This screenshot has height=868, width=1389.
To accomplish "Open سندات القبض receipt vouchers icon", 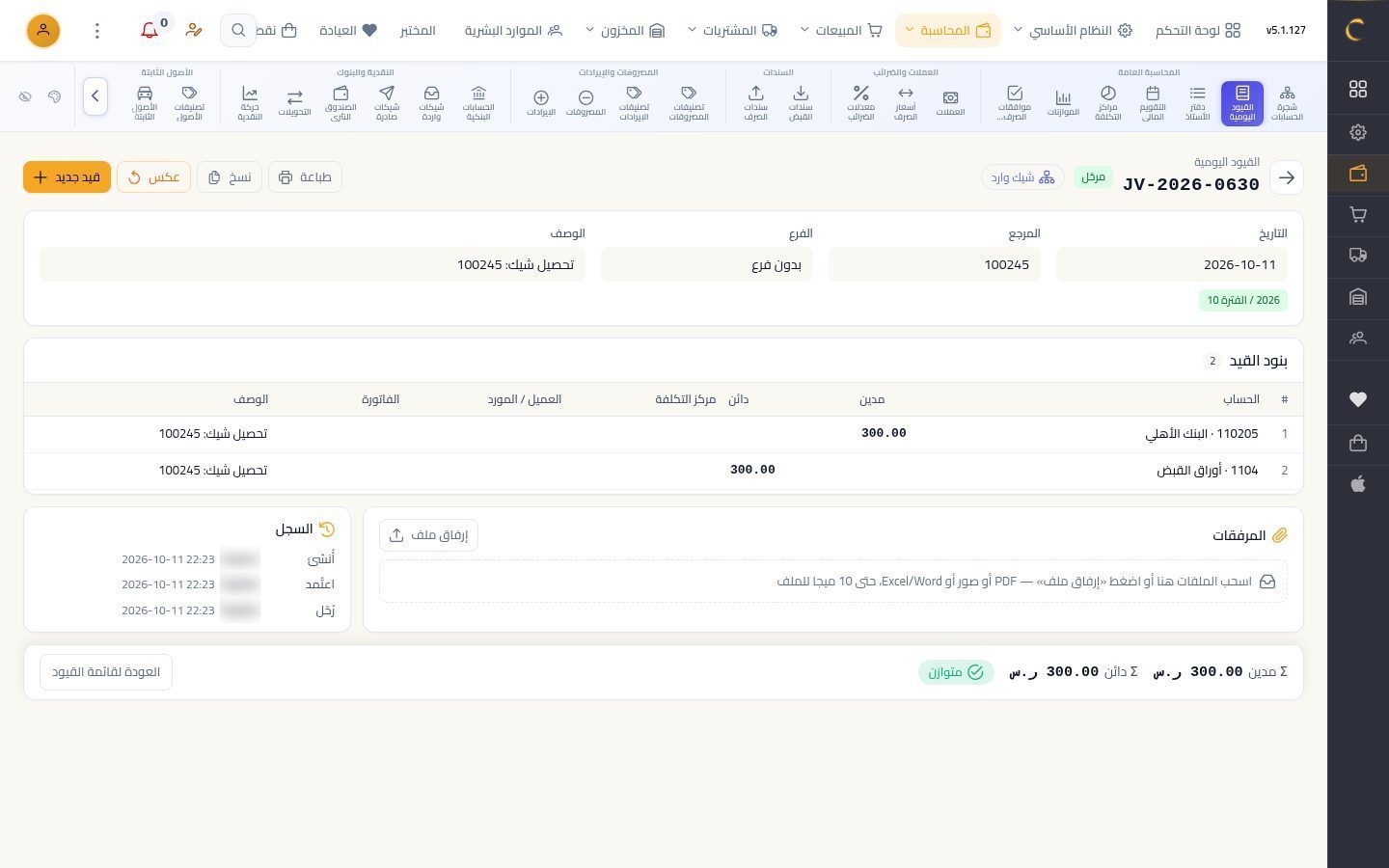I will coord(801,103).
